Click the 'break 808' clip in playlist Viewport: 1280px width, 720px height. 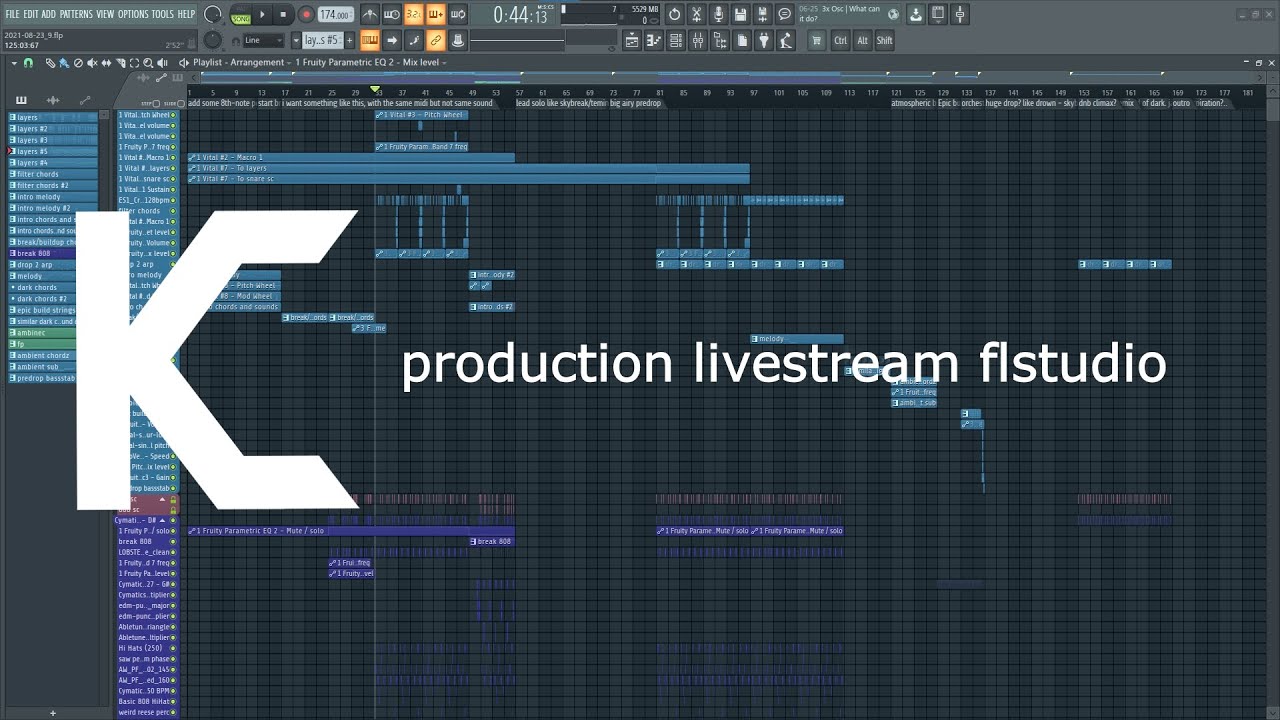(492, 542)
